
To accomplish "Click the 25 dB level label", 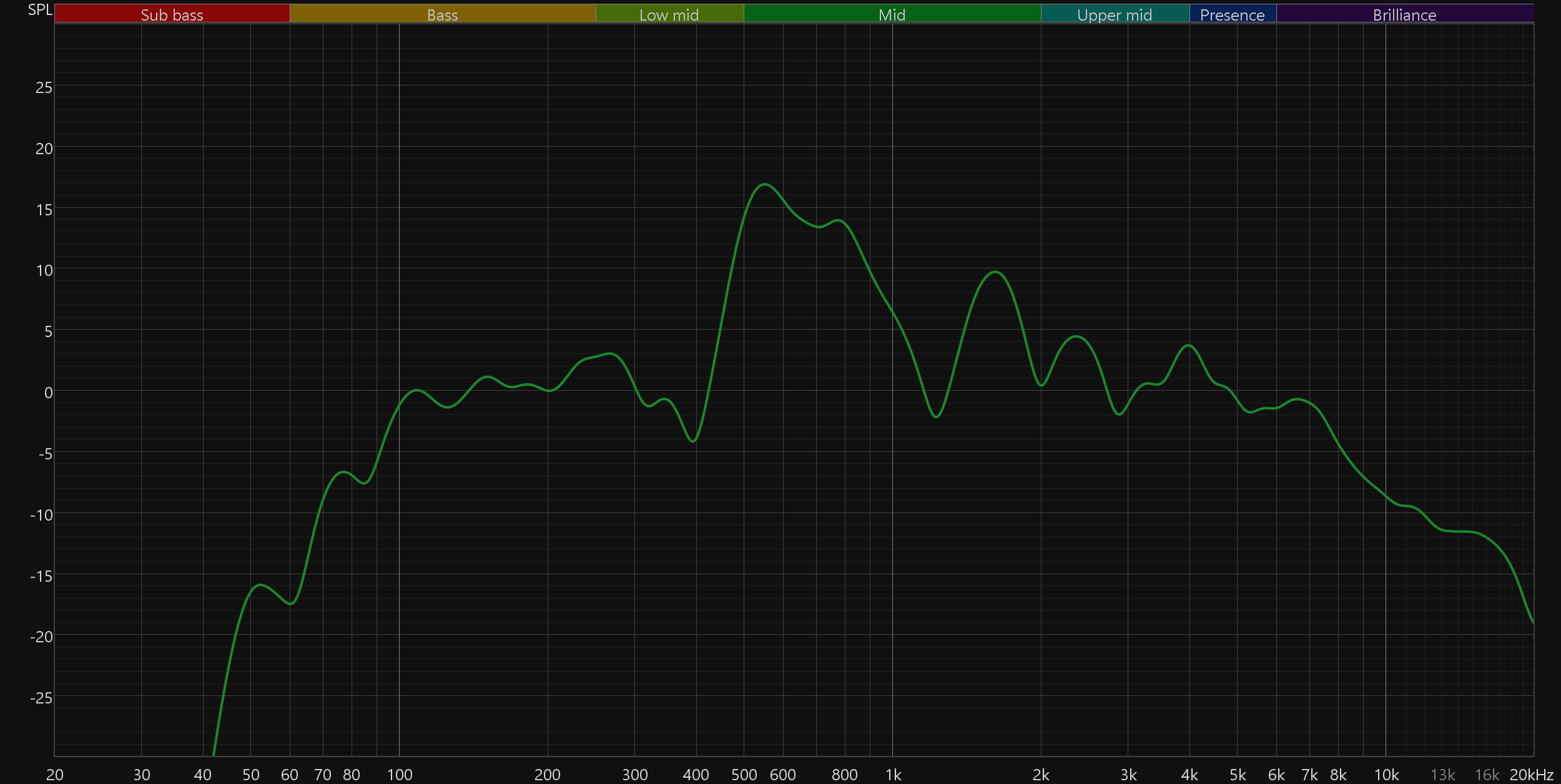I will [44, 87].
